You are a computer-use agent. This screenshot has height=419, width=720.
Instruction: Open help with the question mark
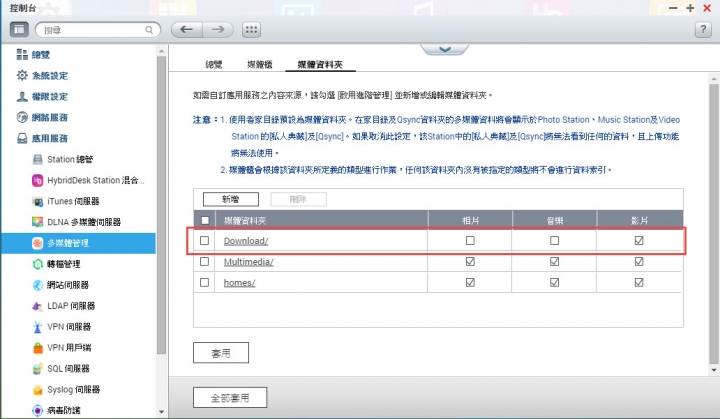[x=703, y=30]
